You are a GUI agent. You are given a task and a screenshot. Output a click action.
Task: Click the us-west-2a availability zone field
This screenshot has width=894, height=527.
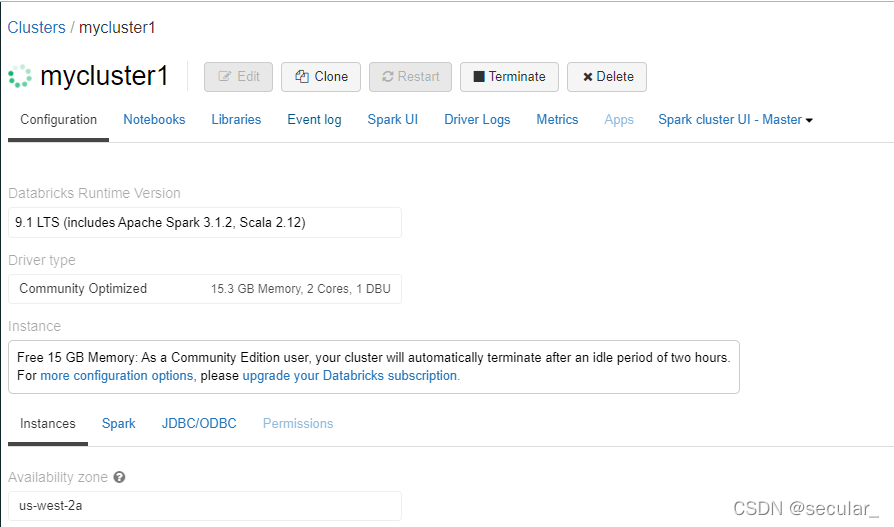click(205, 506)
